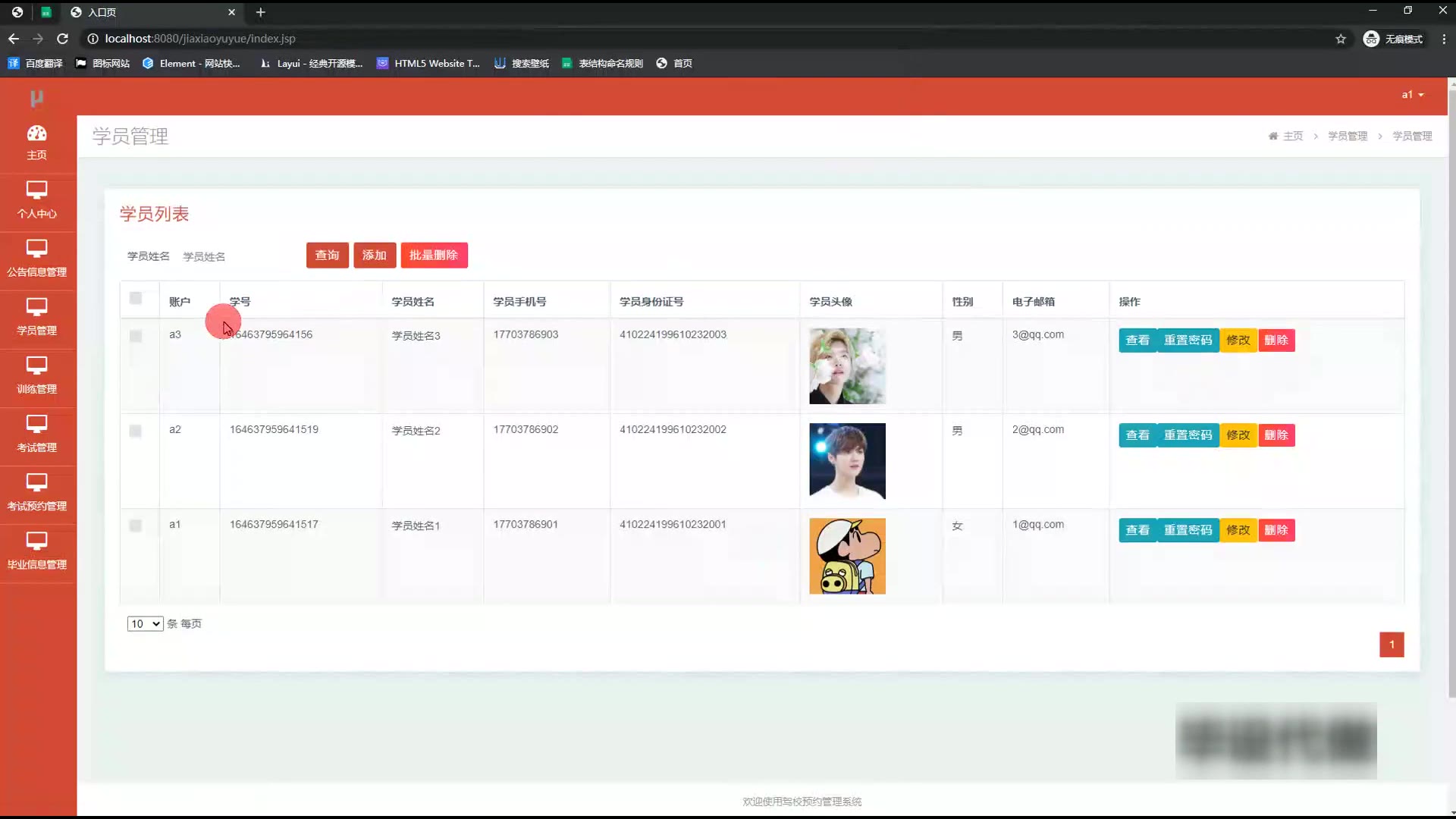
Task: Check the row for account a3
Action: click(x=136, y=336)
